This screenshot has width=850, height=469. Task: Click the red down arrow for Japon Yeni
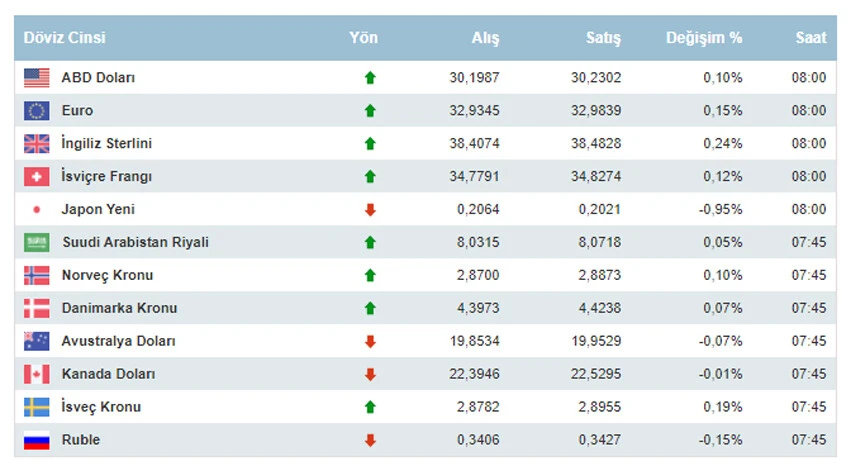[x=370, y=210]
